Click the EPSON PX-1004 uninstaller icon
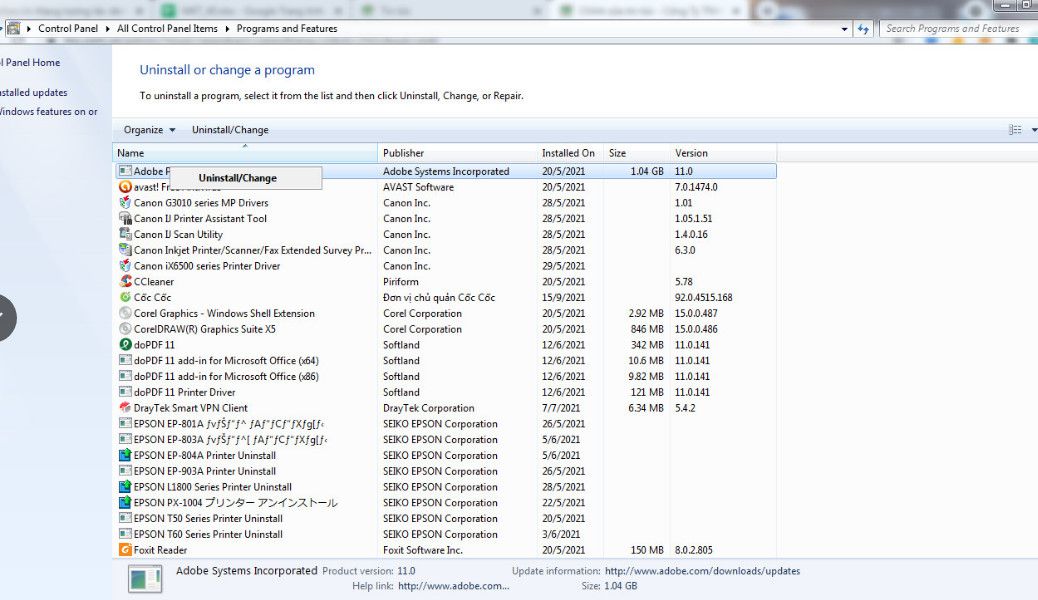The image size is (1038, 600). [x=125, y=503]
